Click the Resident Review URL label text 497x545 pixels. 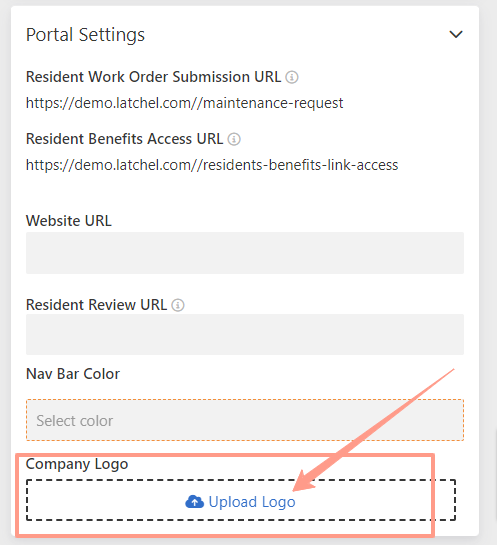pos(97,305)
